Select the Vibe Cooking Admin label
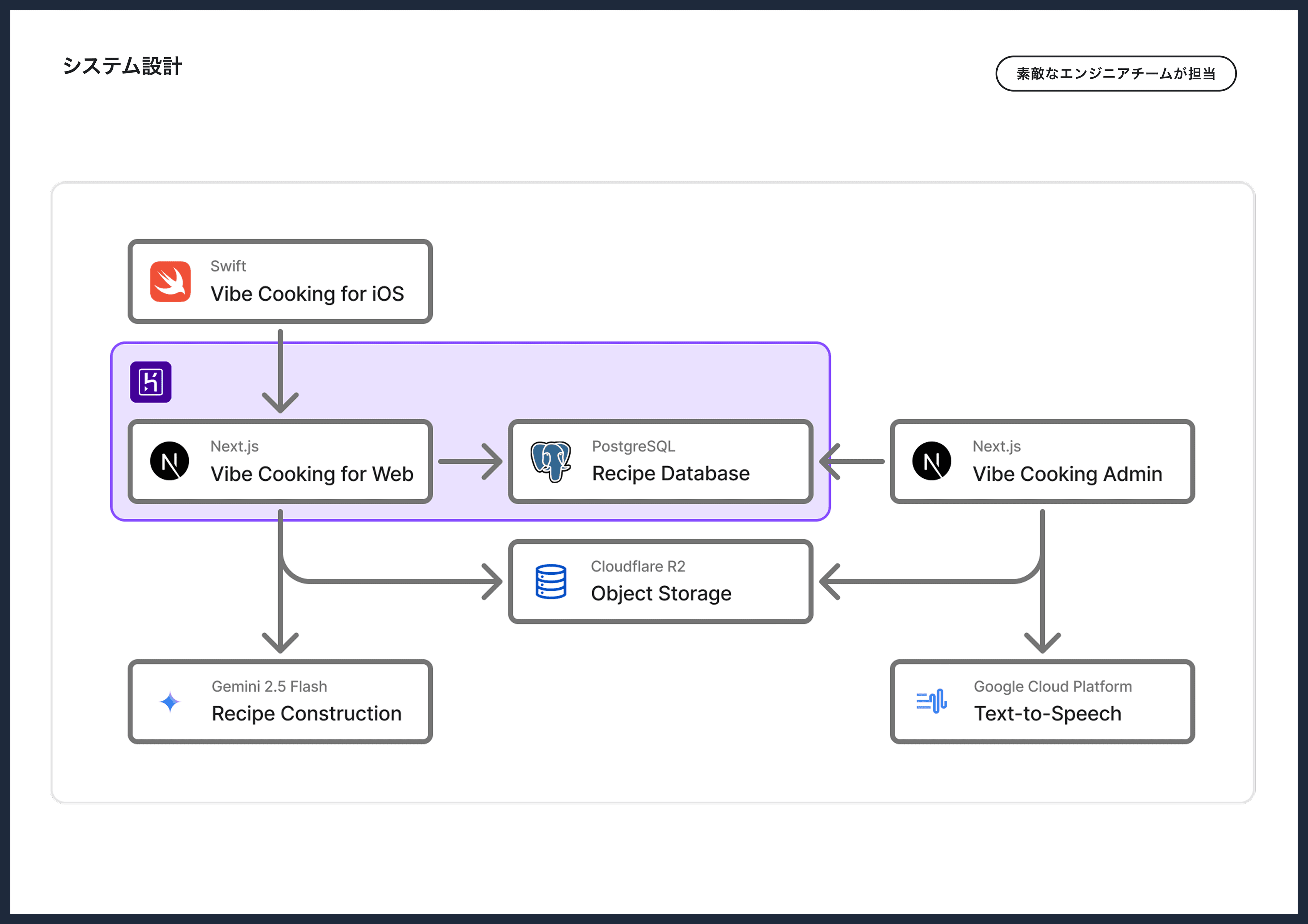The width and height of the screenshot is (1308, 924). click(1067, 474)
